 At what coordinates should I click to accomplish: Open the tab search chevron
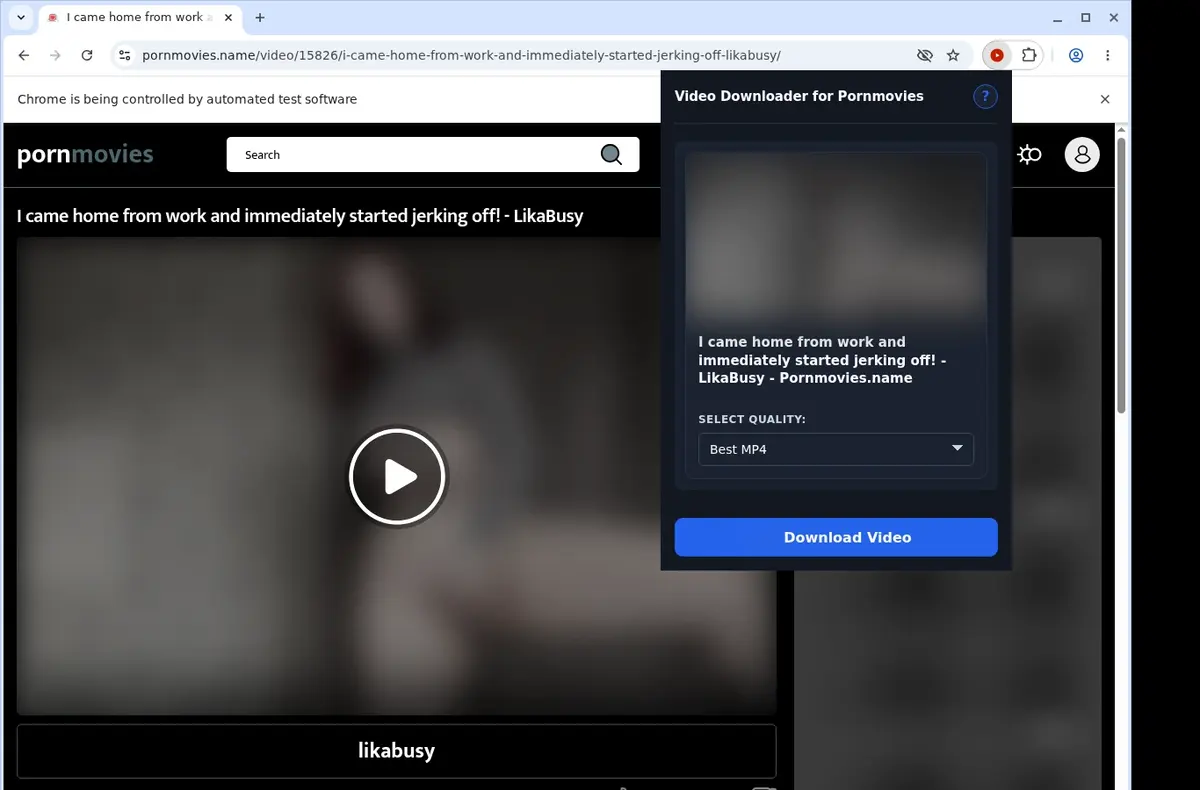click(21, 17)
